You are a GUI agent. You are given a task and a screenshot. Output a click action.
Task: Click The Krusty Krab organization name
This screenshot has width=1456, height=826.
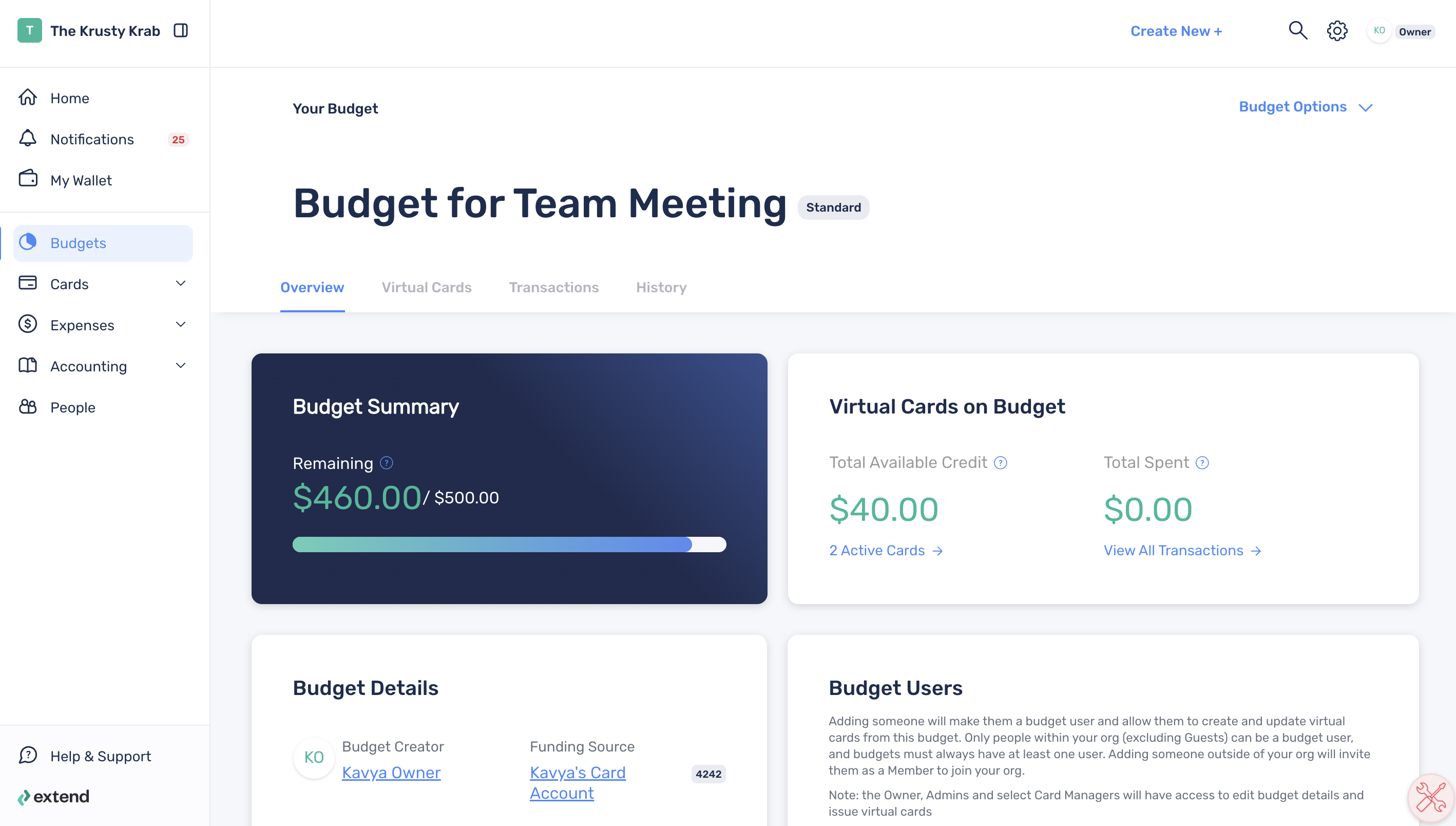point(105,31)
